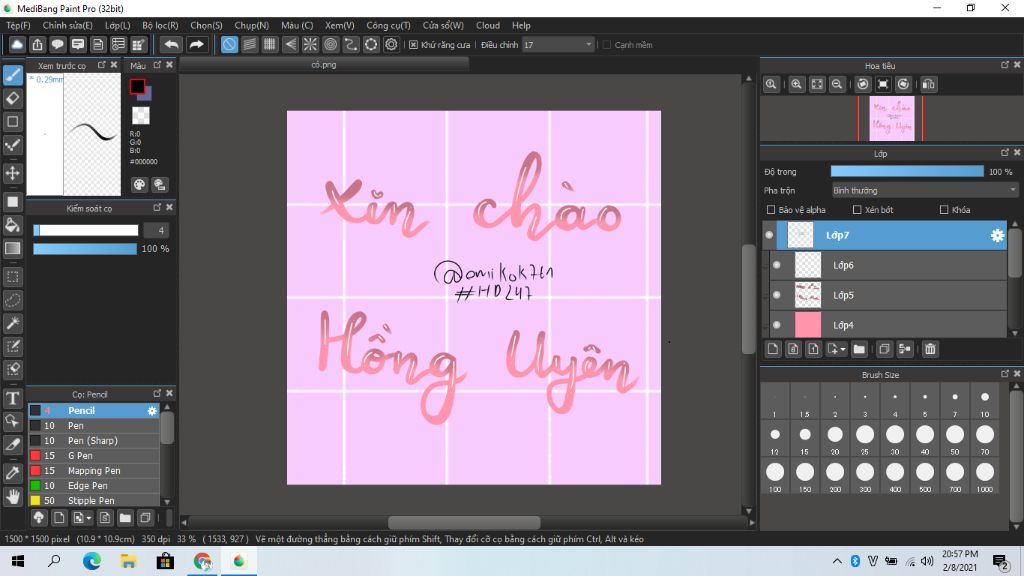
Task: Enable the Bảo vệ alpha checkbox
Action: [771, 210]
